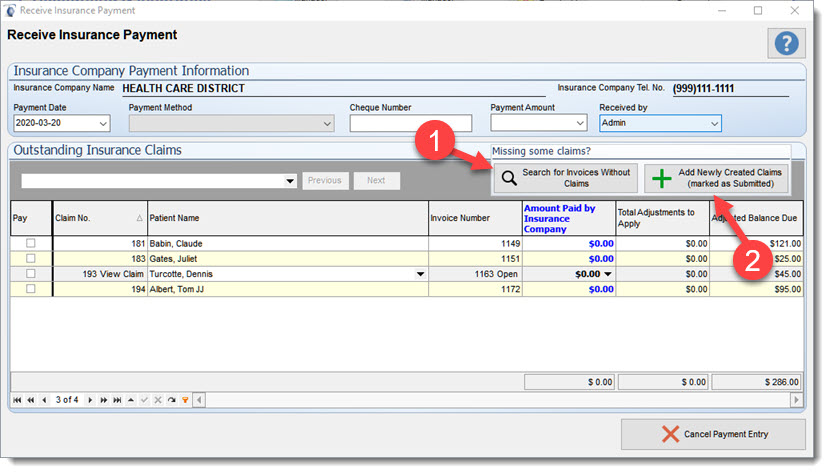Click claim number 181 cell
This screenshot has width=829, height=473.
point(100,244)
